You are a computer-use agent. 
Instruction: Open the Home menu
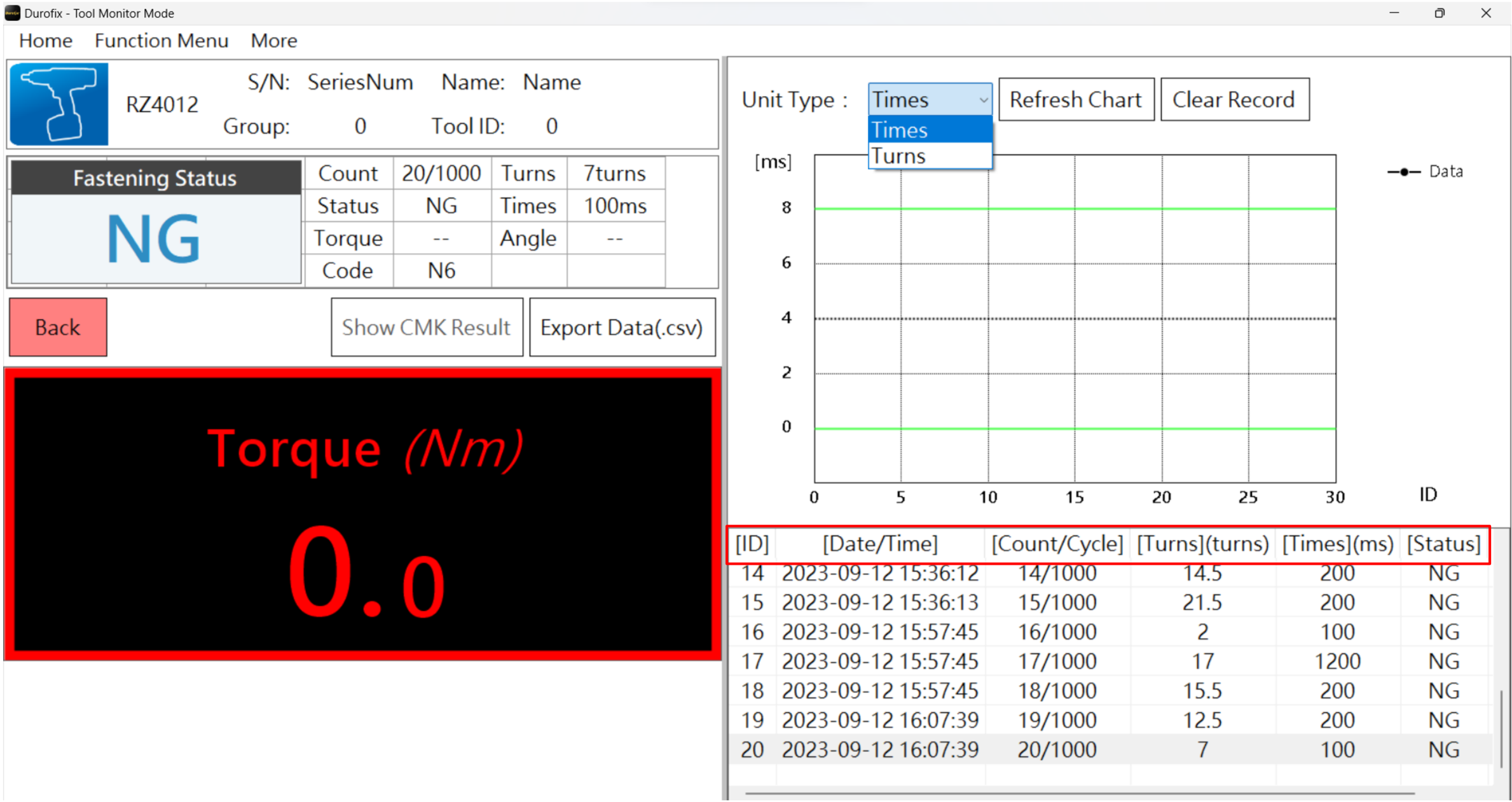(45, 41)
